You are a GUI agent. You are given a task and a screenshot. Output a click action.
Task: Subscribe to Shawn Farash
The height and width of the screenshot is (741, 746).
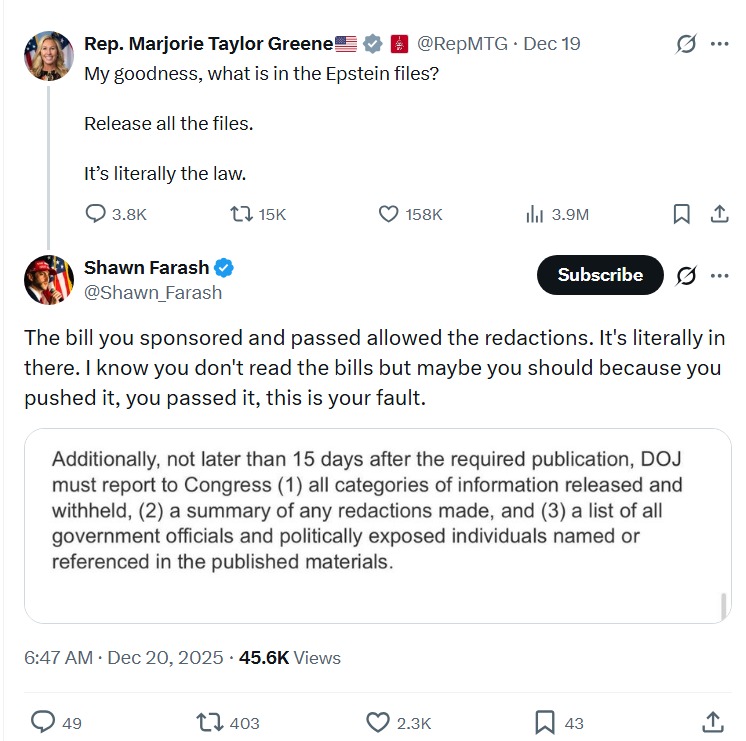[600, 275]
